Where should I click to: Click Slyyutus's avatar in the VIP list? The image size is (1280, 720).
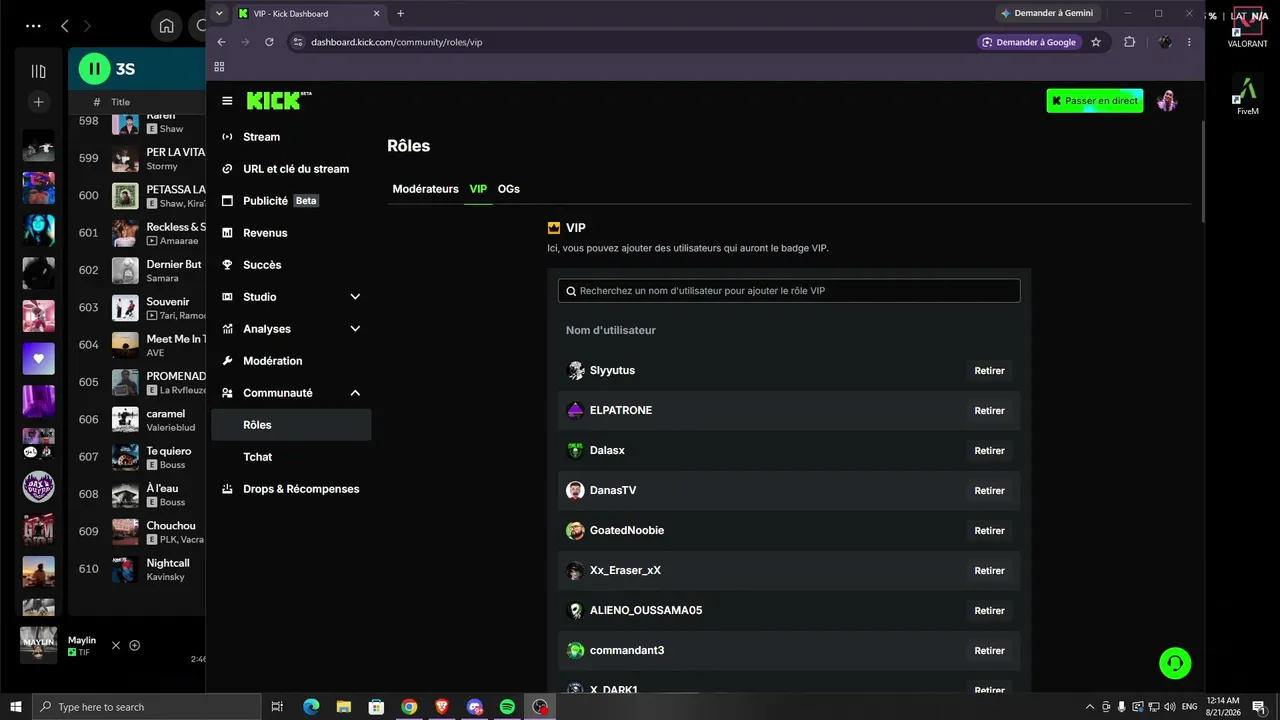point(575,371)
